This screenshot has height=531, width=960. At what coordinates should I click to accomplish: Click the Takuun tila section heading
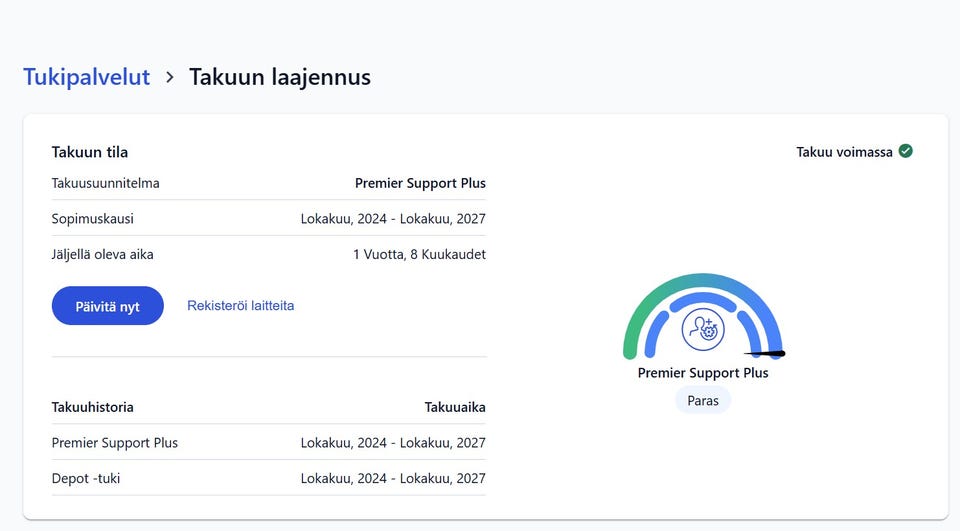[90, 152]
